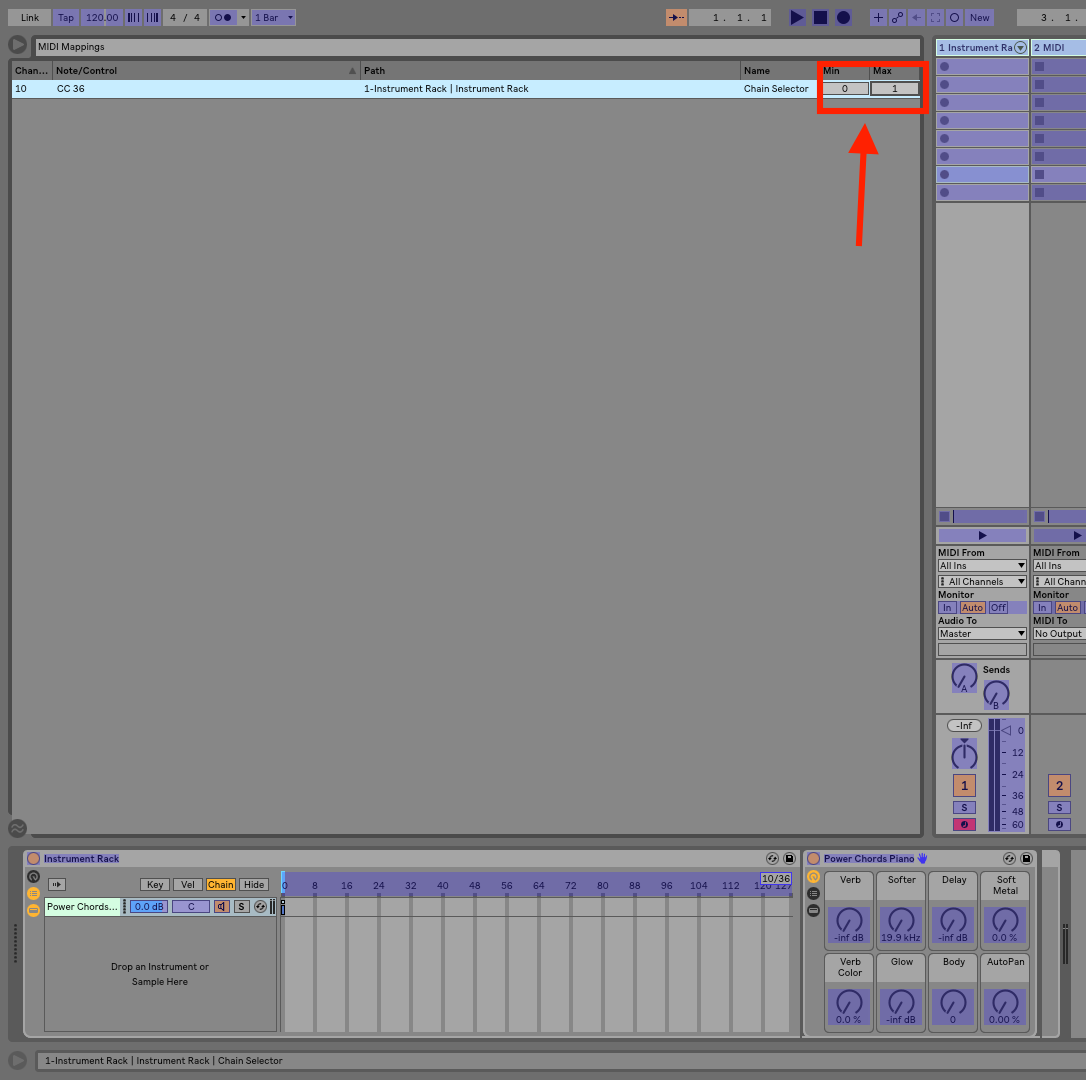Click the Link button
The image size is (1086, 1080).
(x=30, y=17)
